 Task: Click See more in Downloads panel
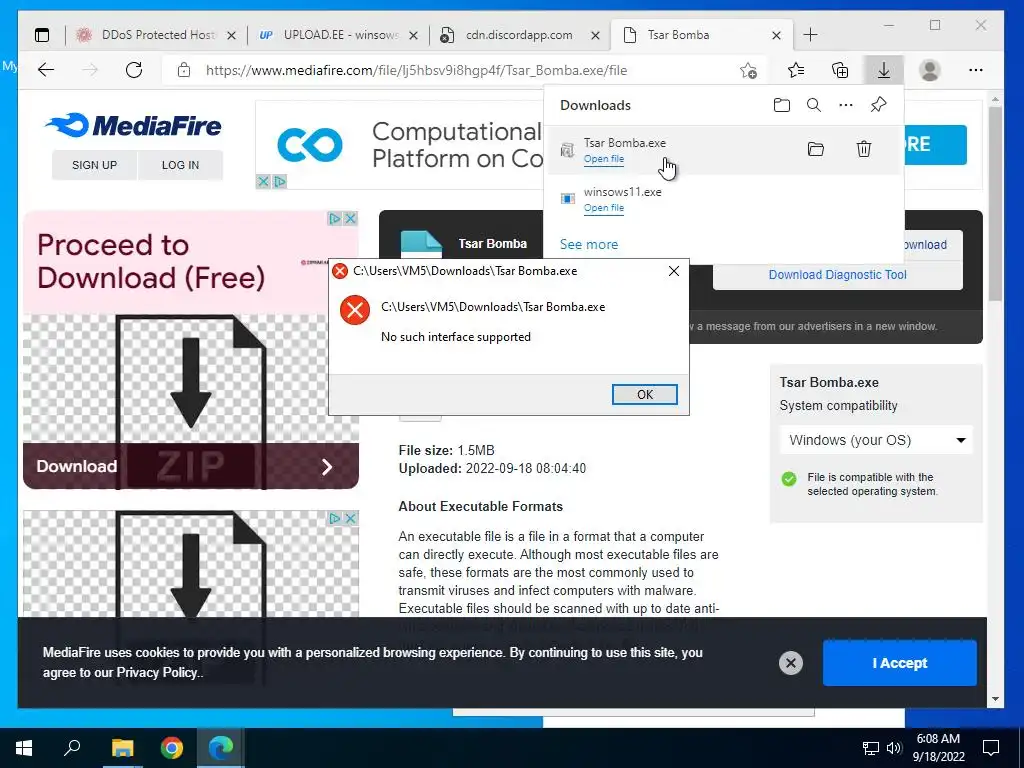pyautogui.click(x=588, y=244)
